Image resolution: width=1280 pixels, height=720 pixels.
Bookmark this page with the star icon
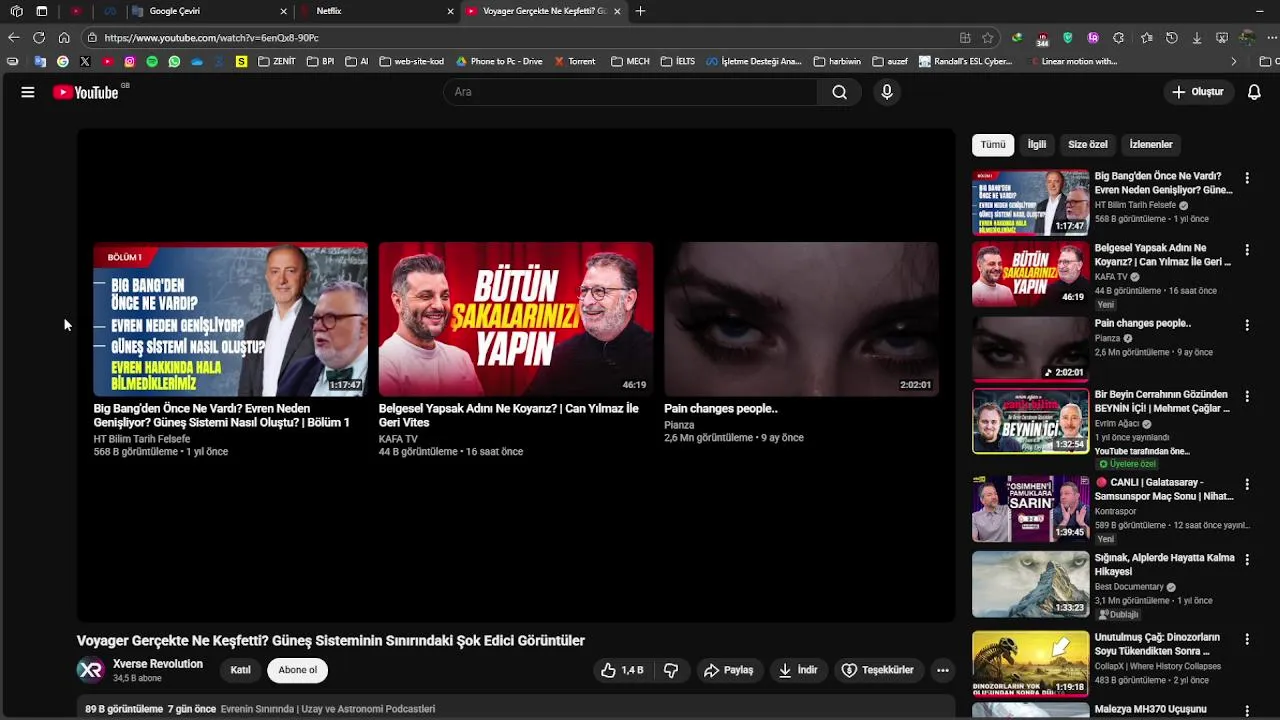coord(988,38)
